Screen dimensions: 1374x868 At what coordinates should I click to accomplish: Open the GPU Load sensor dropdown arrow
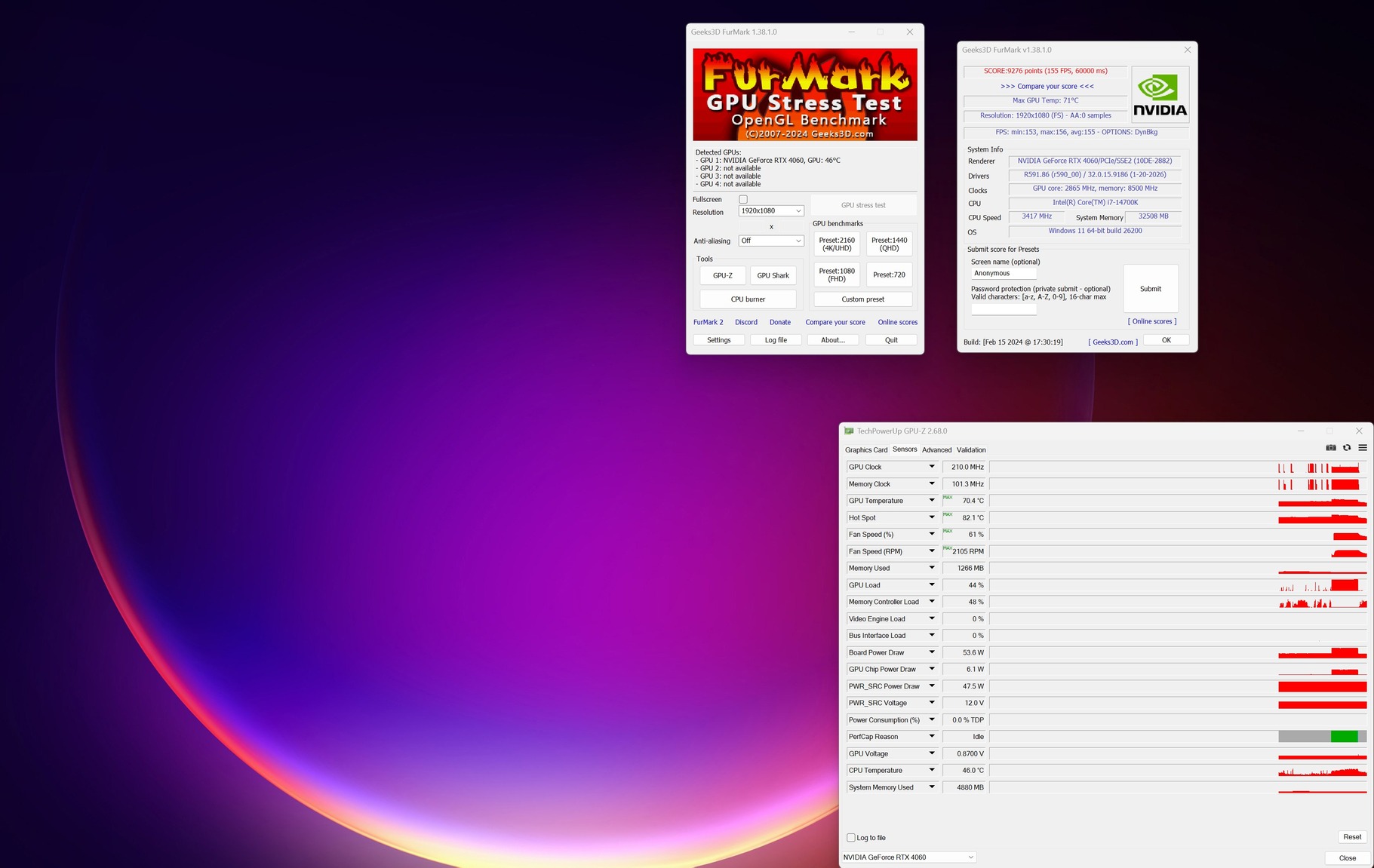click(x=932, y=584)
